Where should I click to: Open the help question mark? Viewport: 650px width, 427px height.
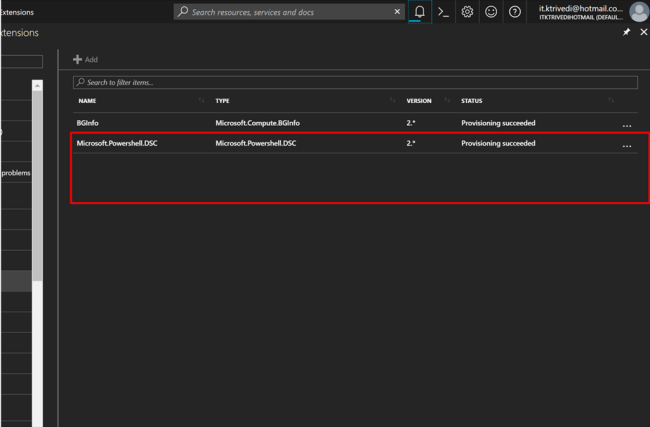[515, 12]
